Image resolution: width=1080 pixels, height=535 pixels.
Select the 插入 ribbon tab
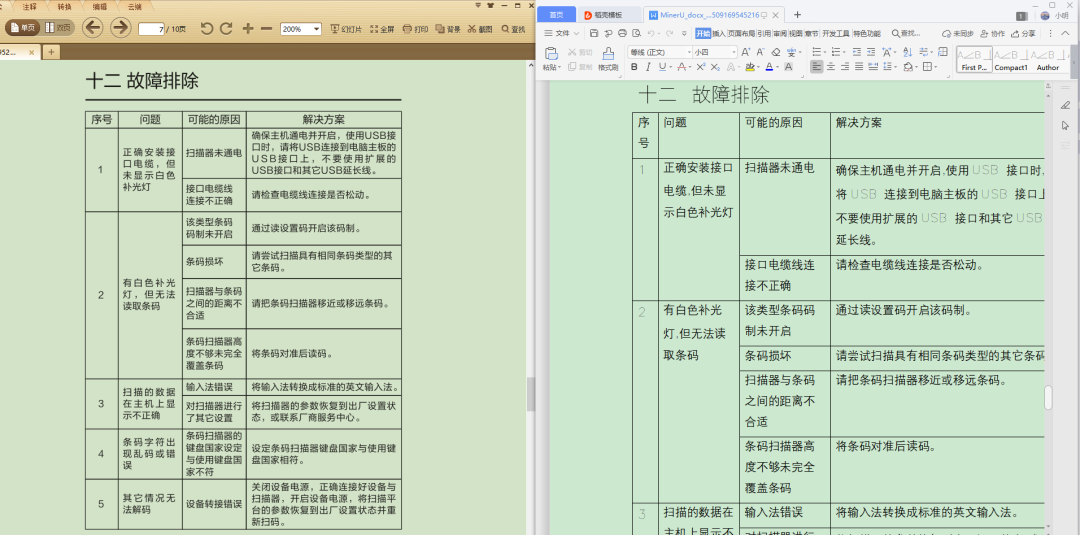coord(718,33)
